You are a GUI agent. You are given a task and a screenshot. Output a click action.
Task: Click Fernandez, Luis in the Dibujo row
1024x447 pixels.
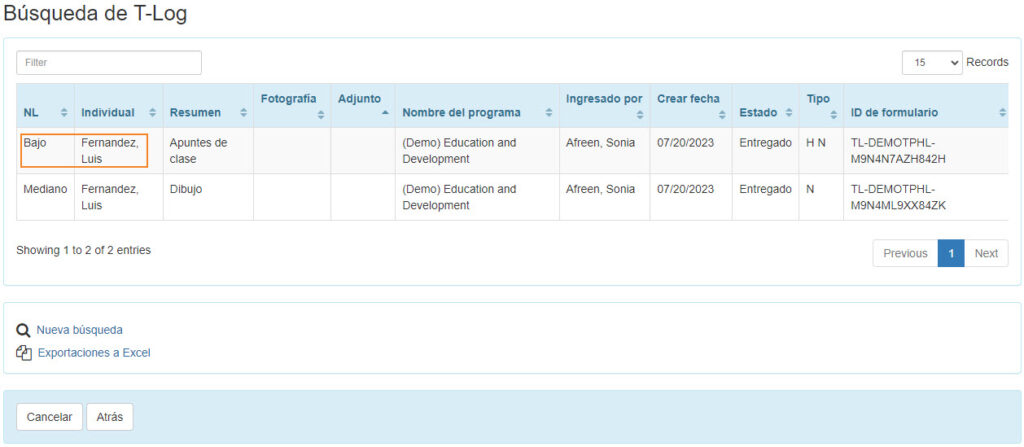point(110,197)
